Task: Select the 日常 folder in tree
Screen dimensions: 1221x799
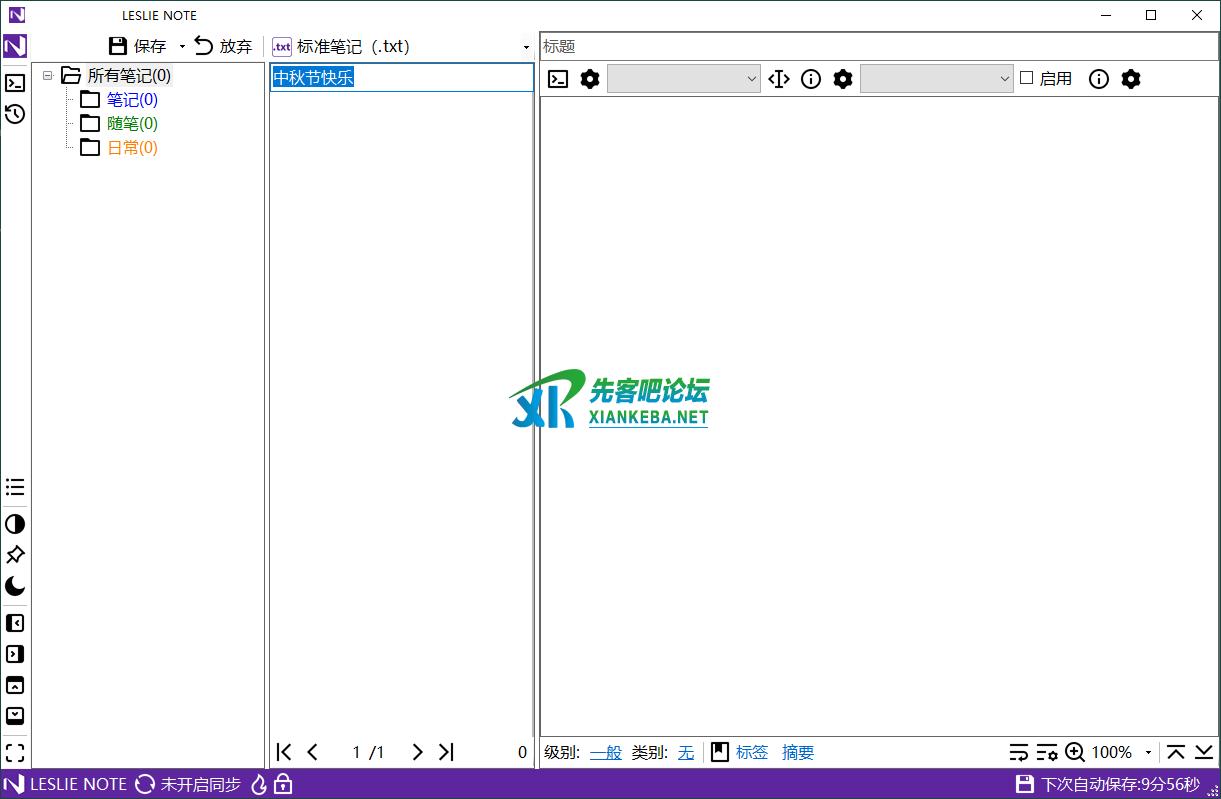Action: [132, 148]
